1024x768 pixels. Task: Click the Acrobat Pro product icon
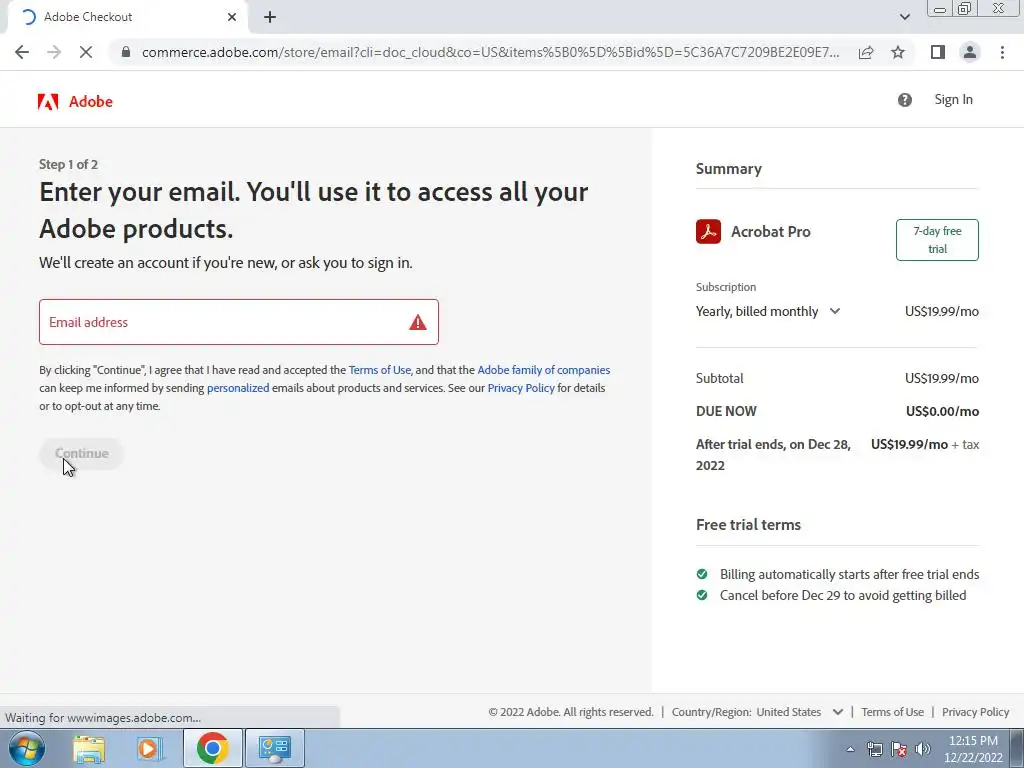point(709,231)
